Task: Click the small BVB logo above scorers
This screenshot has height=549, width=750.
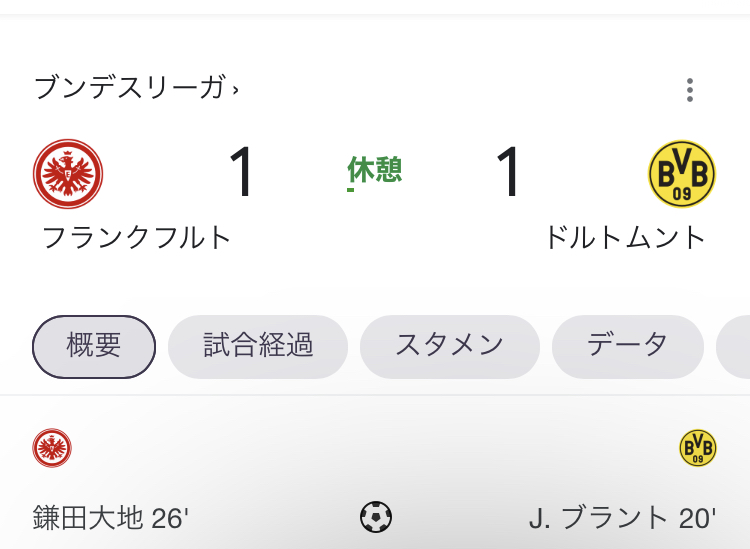Action: coord(698,448)
